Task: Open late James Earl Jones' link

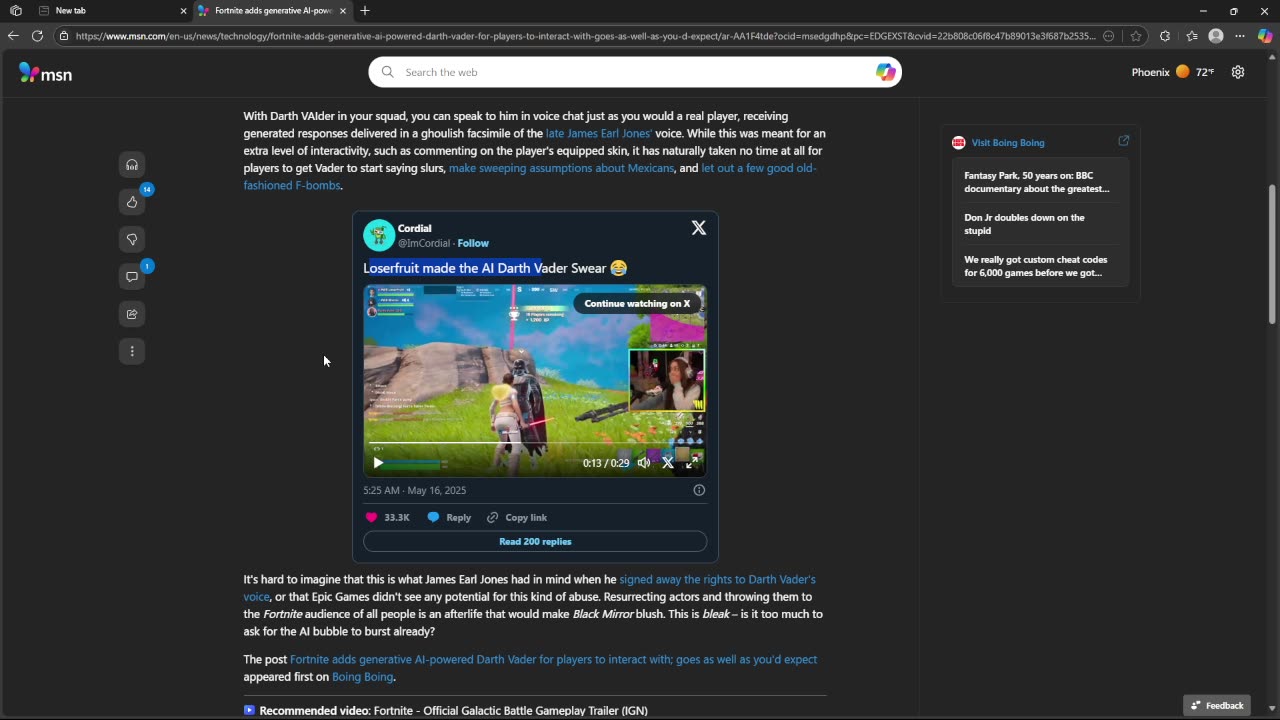Action: (598, 133)
